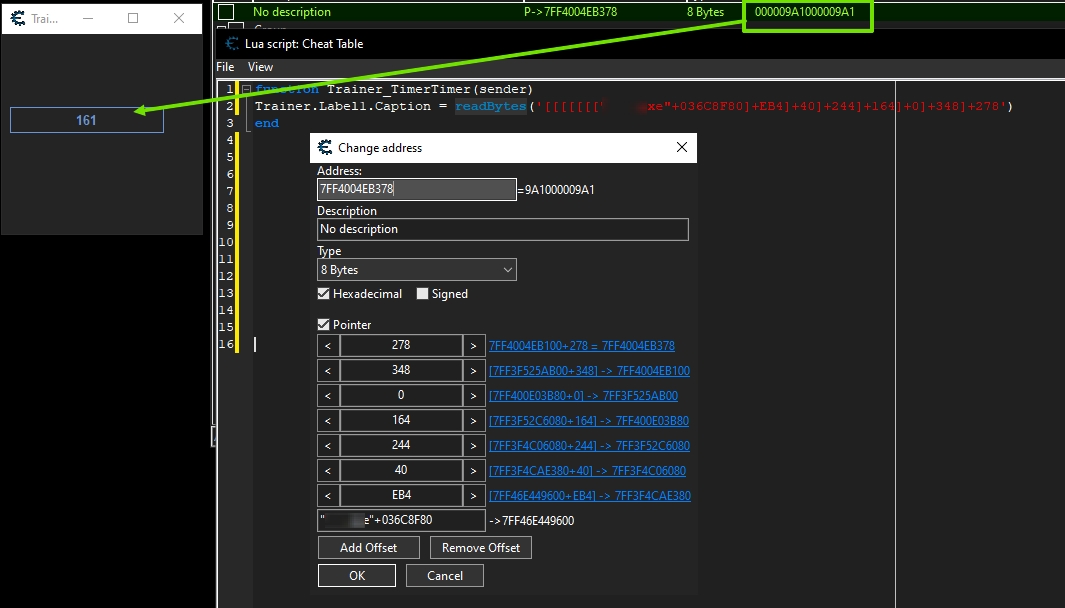Click the Cheat Engine icon in Change address title
The height and width of the screenshot is (608, 1065).
click(x=325, y=147)
